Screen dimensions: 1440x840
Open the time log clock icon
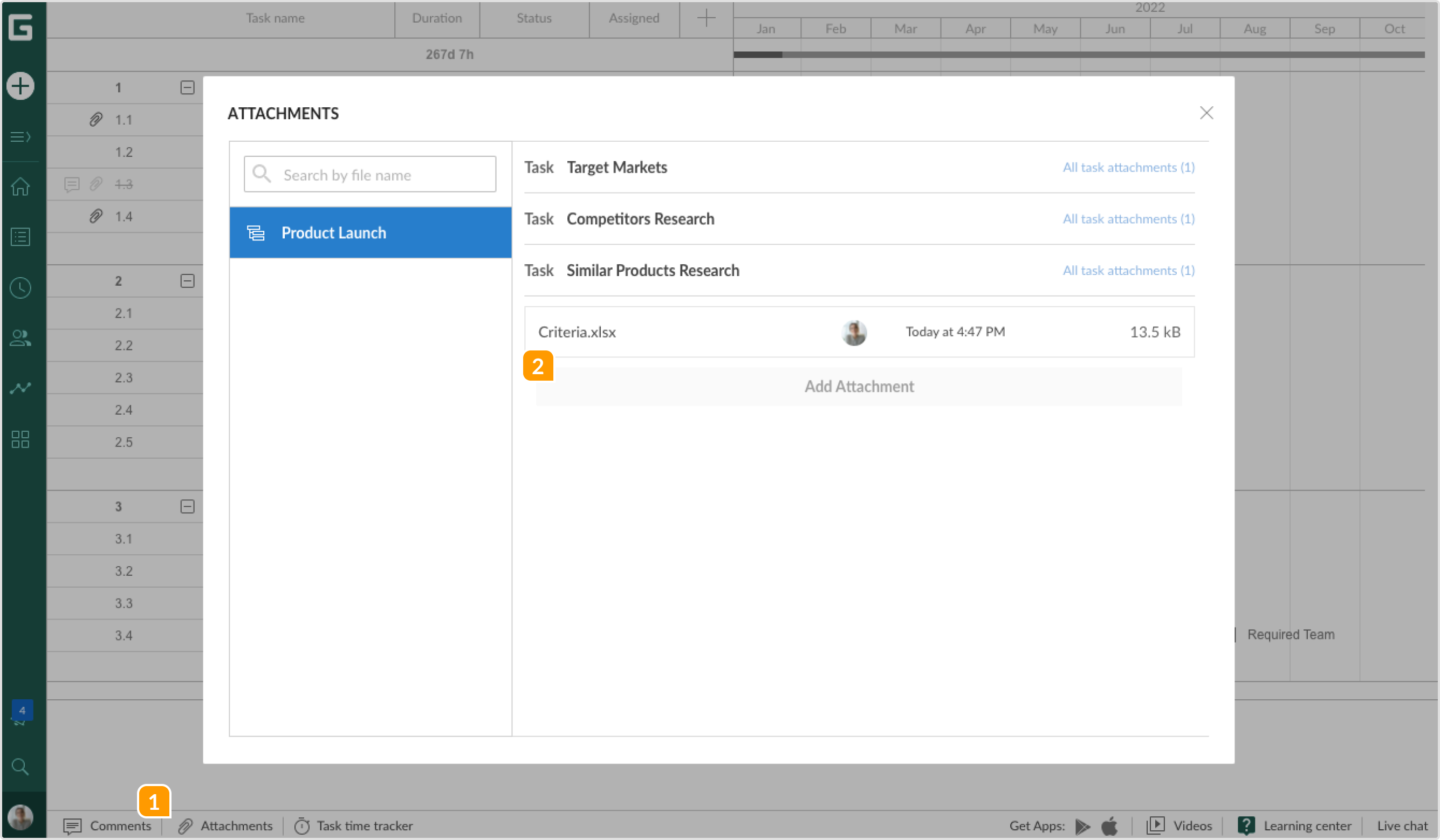(x=20, y=288)
